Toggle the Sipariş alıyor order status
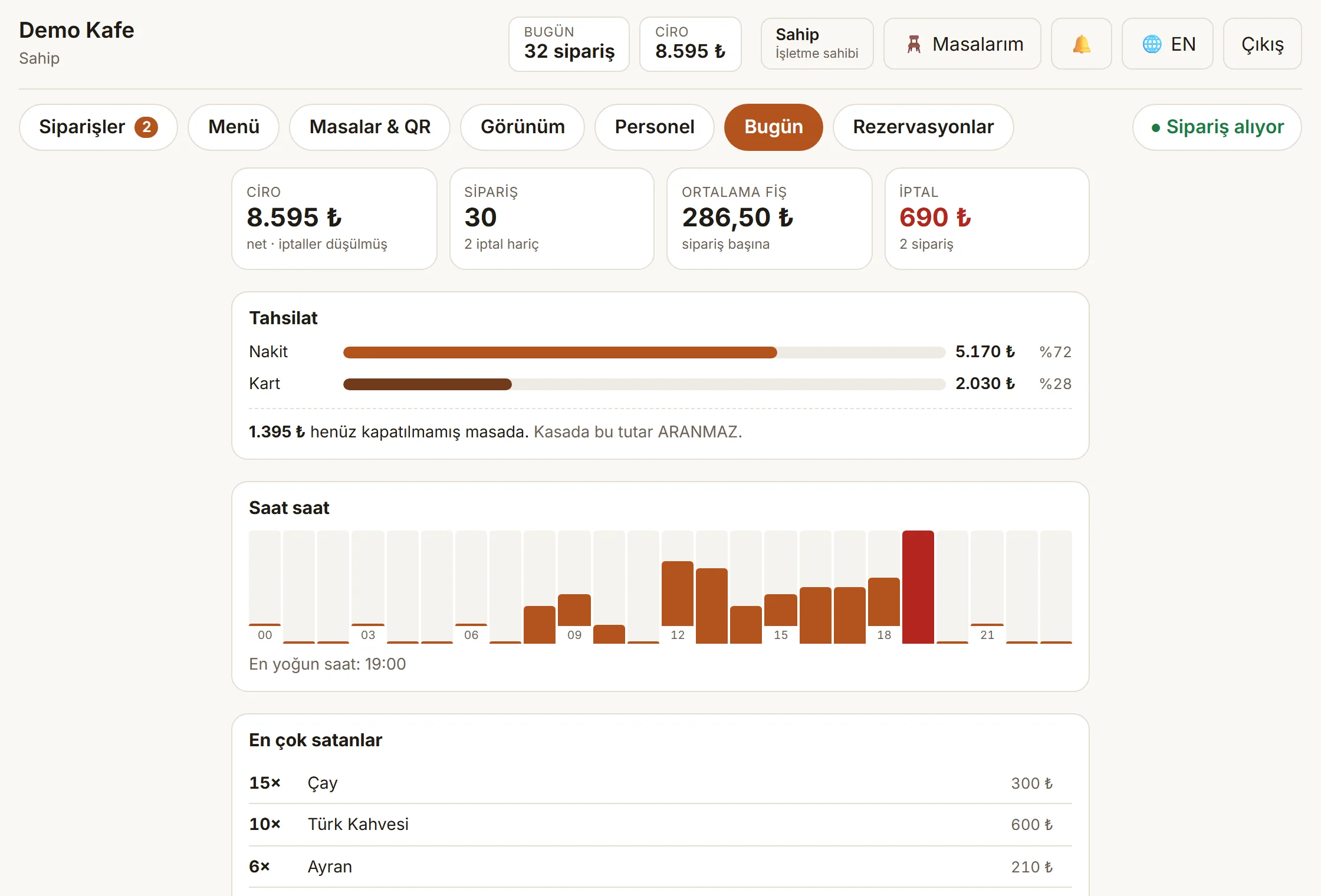This screenshot has width=1321, height=896. coord(1217,127)
